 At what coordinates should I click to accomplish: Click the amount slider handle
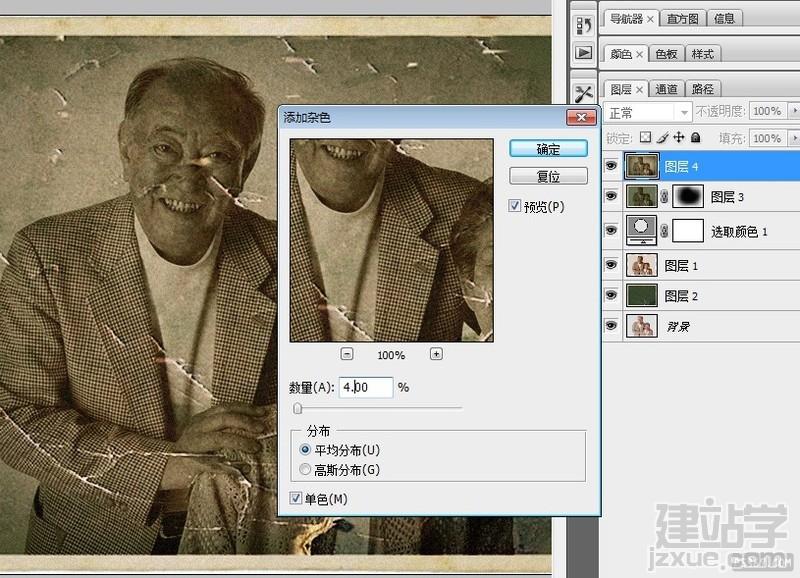point(298,408)
